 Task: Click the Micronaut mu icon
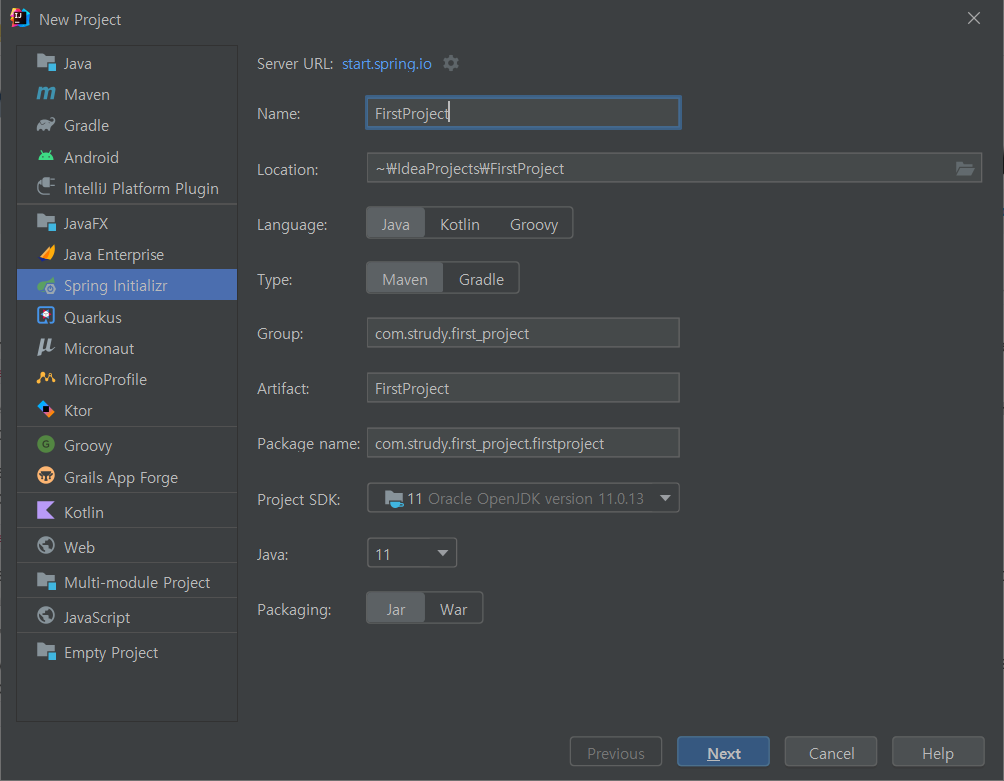coord(46,348)
